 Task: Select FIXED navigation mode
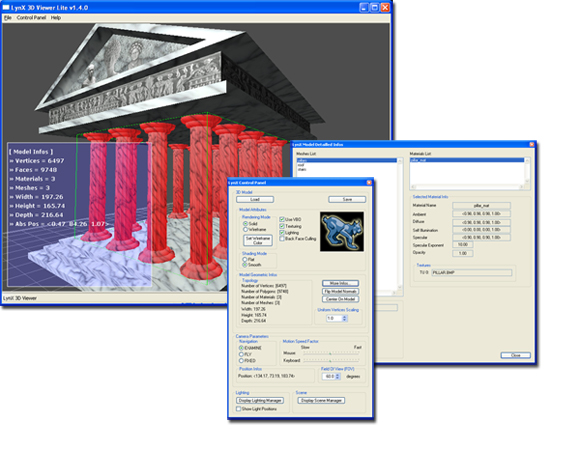241,361
